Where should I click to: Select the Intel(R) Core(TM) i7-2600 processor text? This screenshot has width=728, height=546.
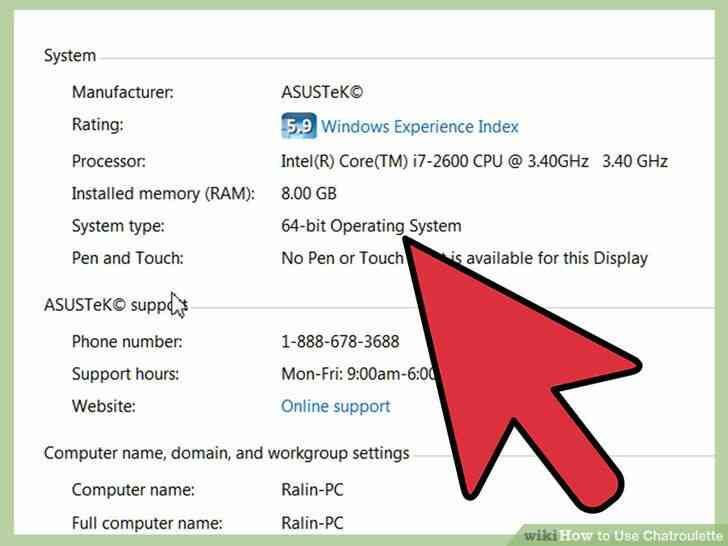coord(474,161)
